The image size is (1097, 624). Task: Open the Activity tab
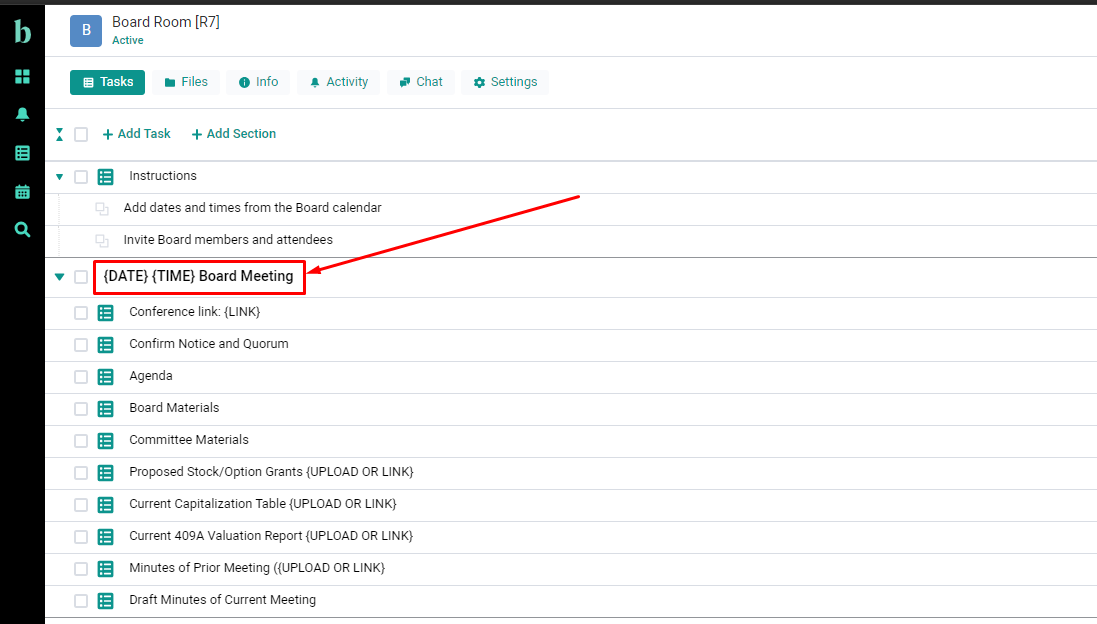[339, 82]
